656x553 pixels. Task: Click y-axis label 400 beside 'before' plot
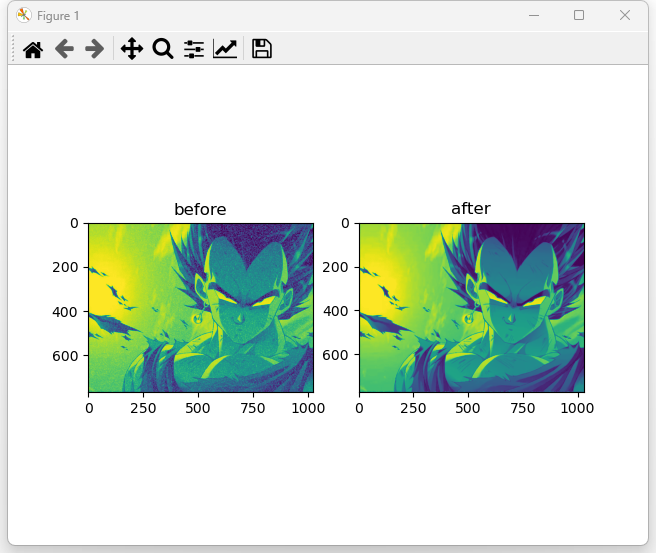pyautogui.click(x=65, y=312)
